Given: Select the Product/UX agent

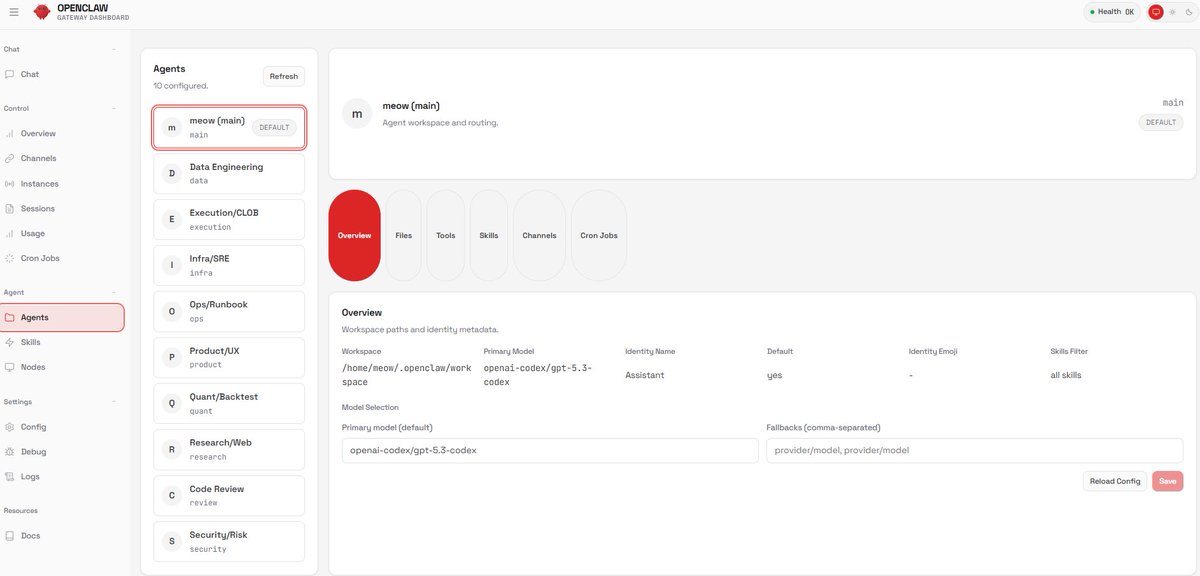Looking at the screenshot, I should click(229, 357).
